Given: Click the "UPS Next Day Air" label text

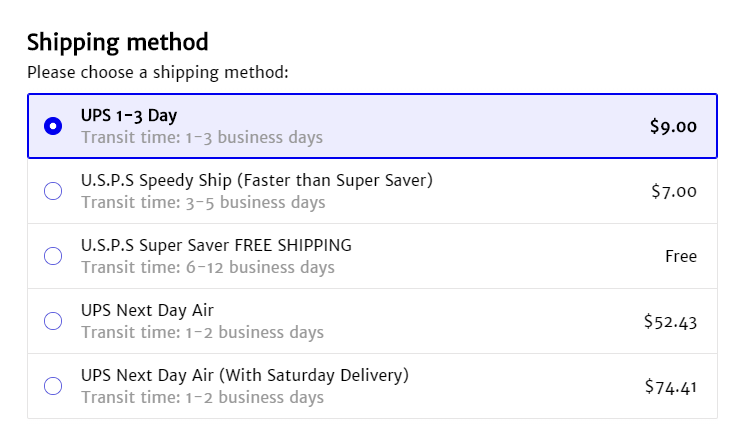Looking at the screenshot, I should pos(147,311).
